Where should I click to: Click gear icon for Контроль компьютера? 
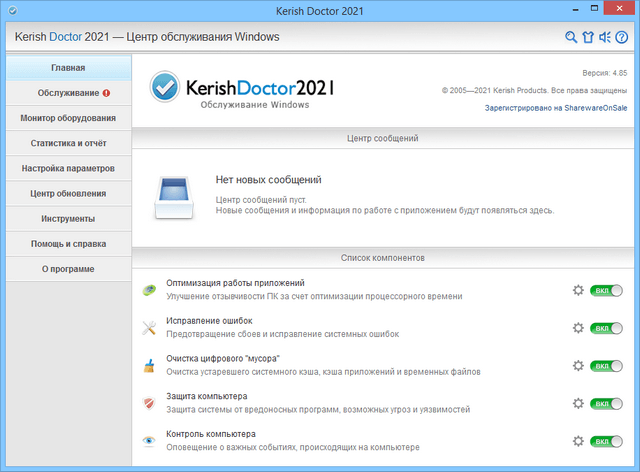[577, 441]
